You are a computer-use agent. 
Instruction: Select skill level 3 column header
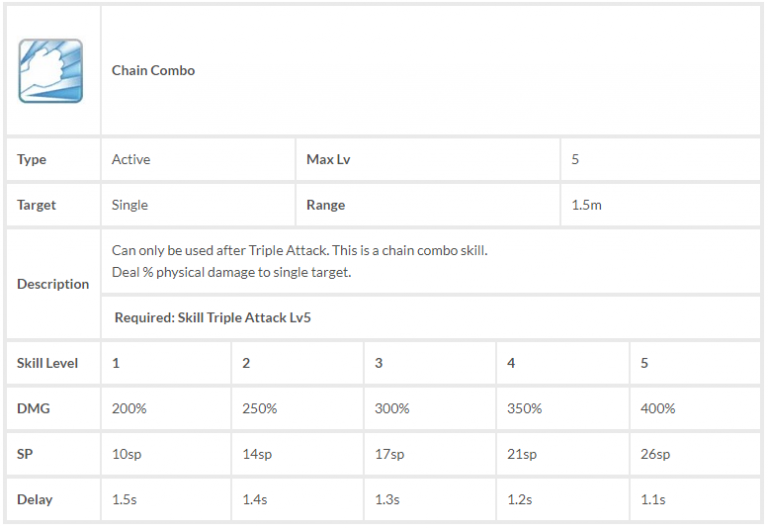(x=379, y=363)
